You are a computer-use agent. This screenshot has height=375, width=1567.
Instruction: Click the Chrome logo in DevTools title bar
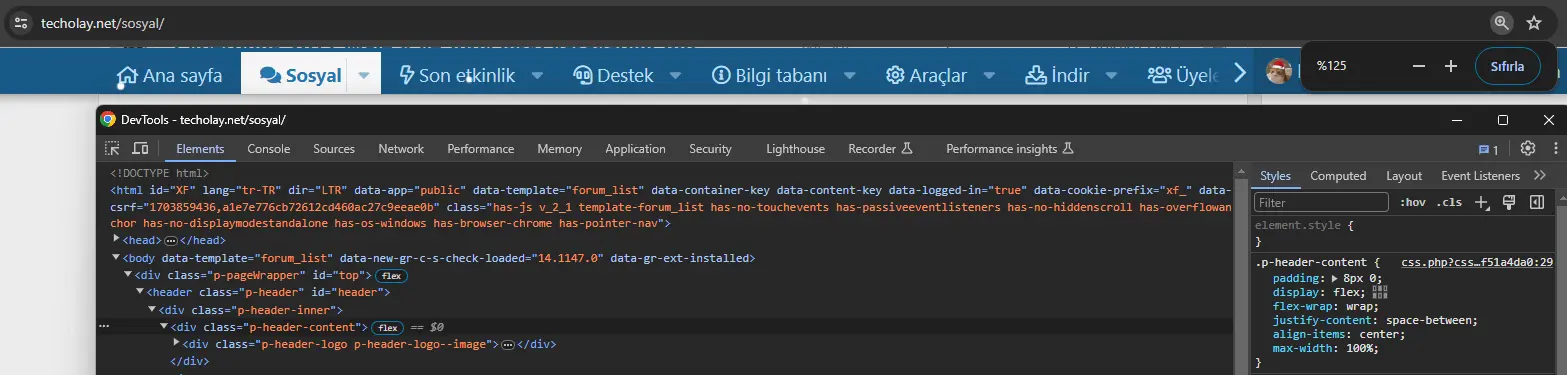pos(108,119)
